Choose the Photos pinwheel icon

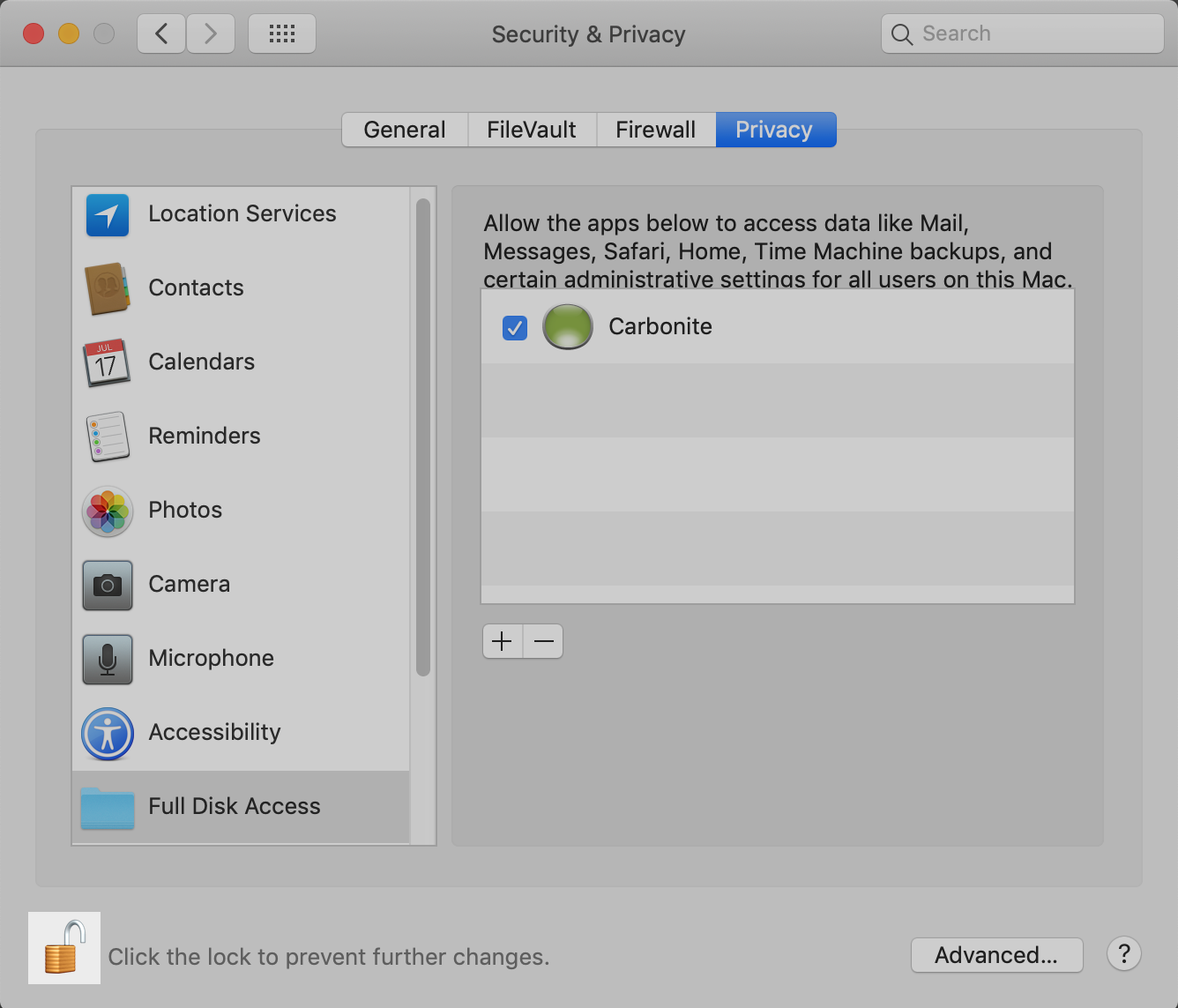(108, 511)
